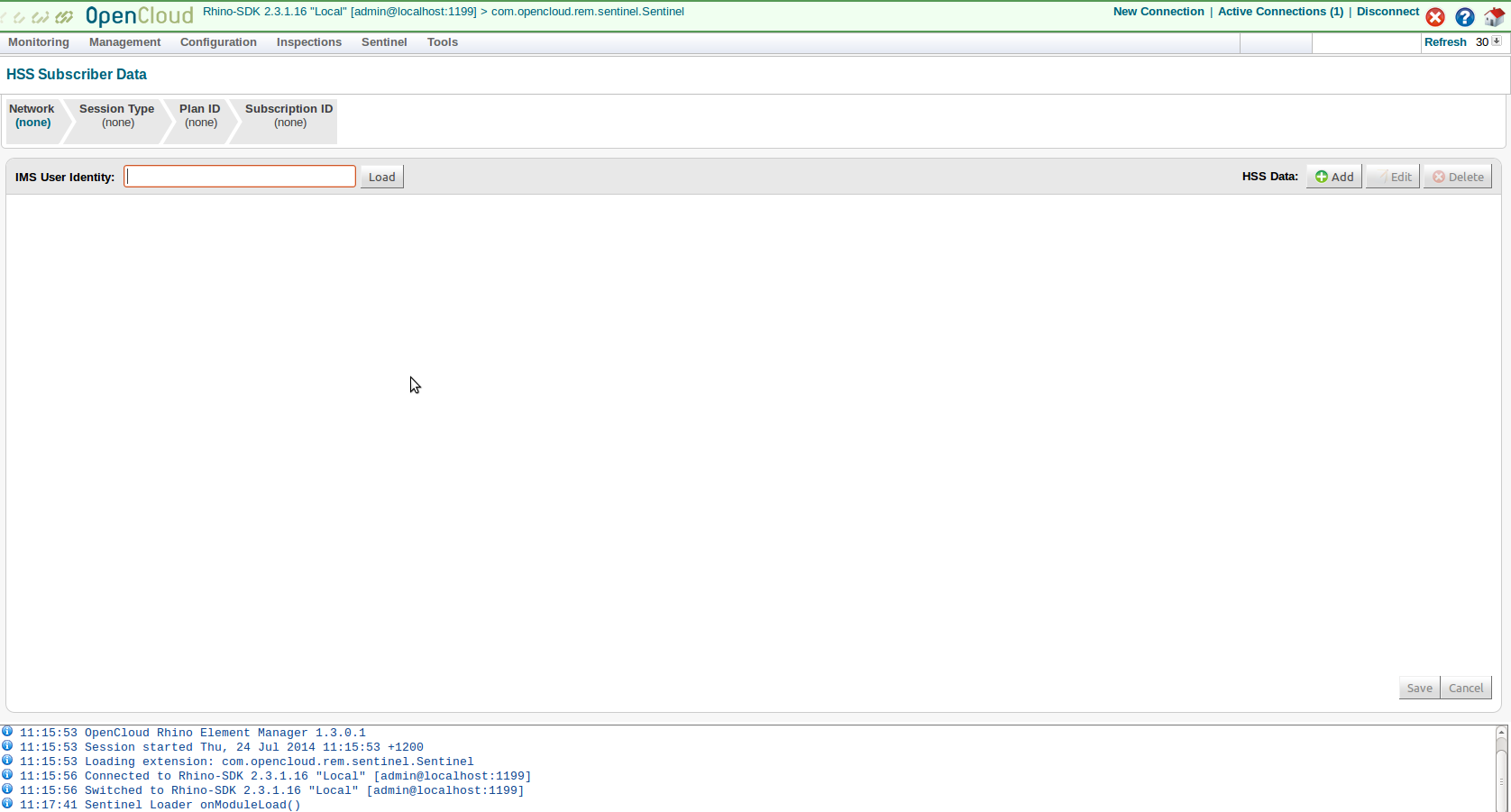This screenshot has width=1511, height=812.
Task: Add HSS data with the Add button
Action: point(1333,177)
